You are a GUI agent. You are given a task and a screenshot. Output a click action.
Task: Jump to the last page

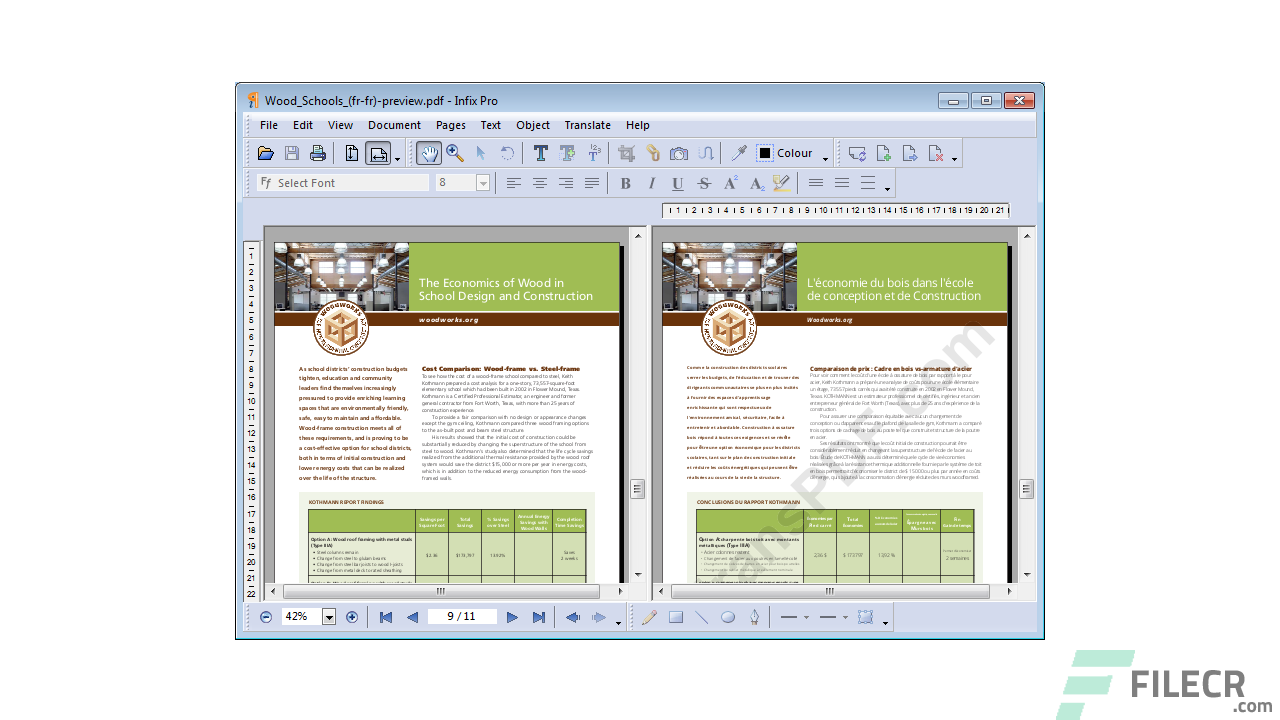point(538,616)
